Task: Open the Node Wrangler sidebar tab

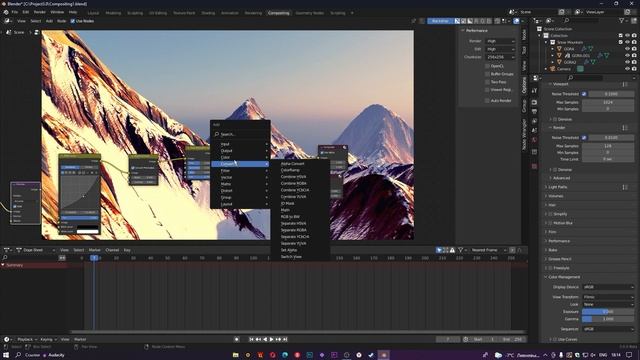Action: coord(524,134)
